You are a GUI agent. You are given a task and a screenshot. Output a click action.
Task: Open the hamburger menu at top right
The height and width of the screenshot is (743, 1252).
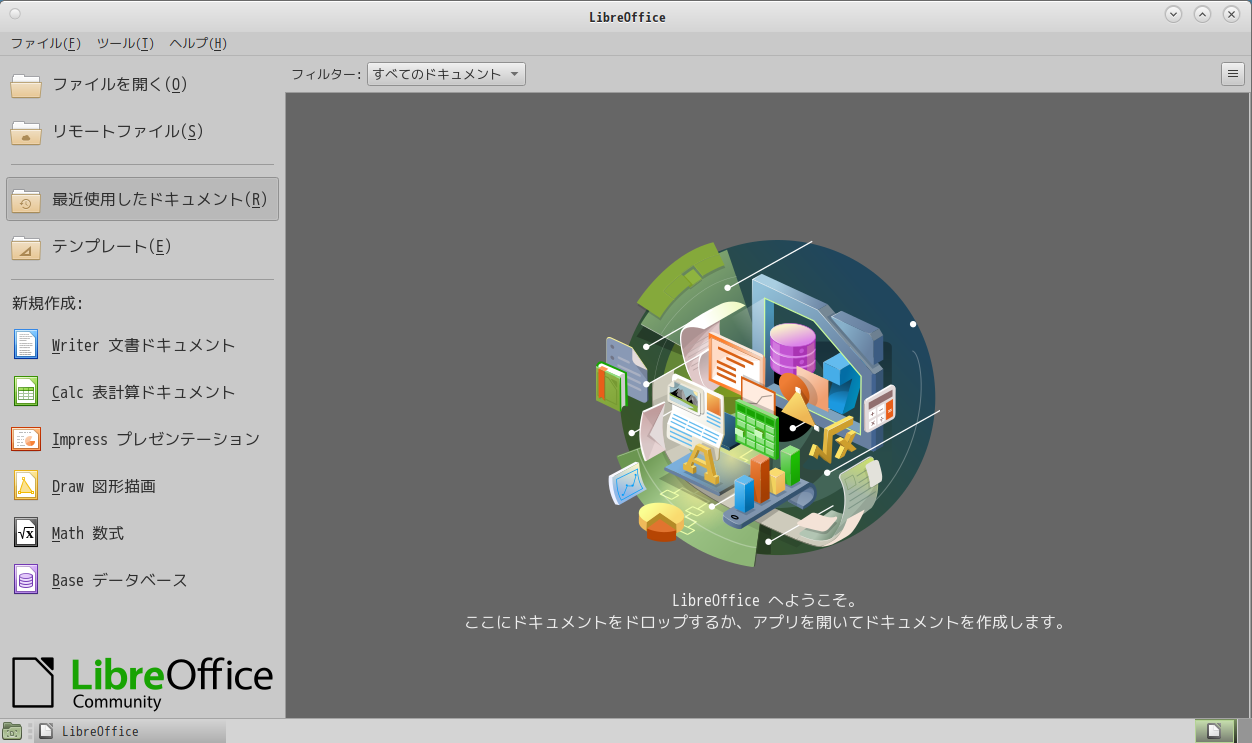pyautogui.click(x=1232, y=74)
